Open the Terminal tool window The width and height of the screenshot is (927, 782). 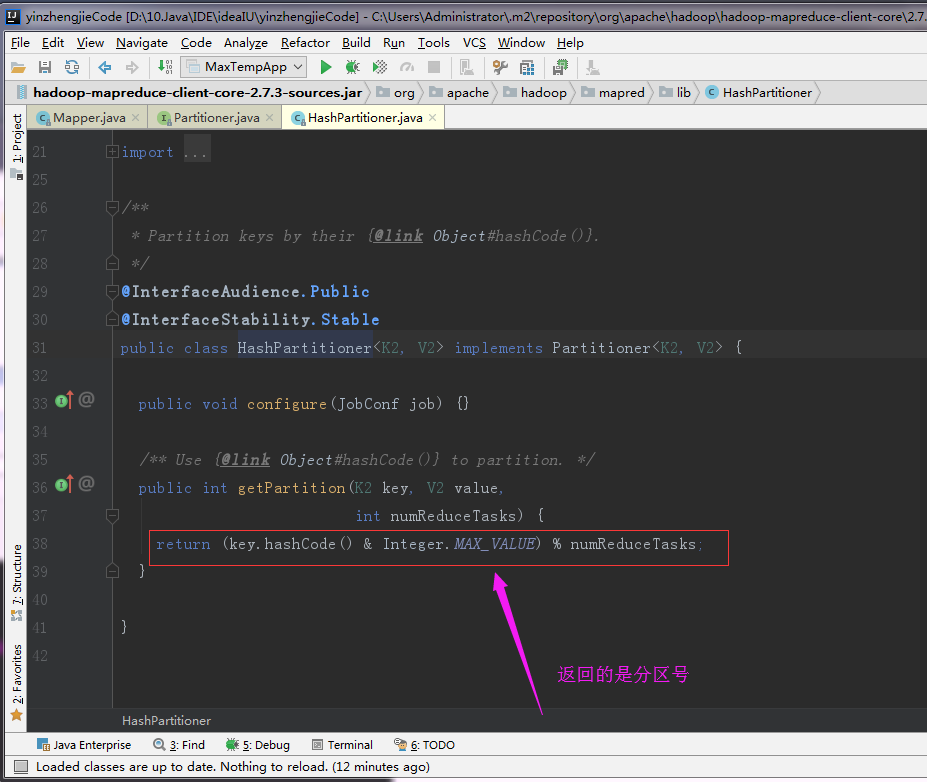342,745
